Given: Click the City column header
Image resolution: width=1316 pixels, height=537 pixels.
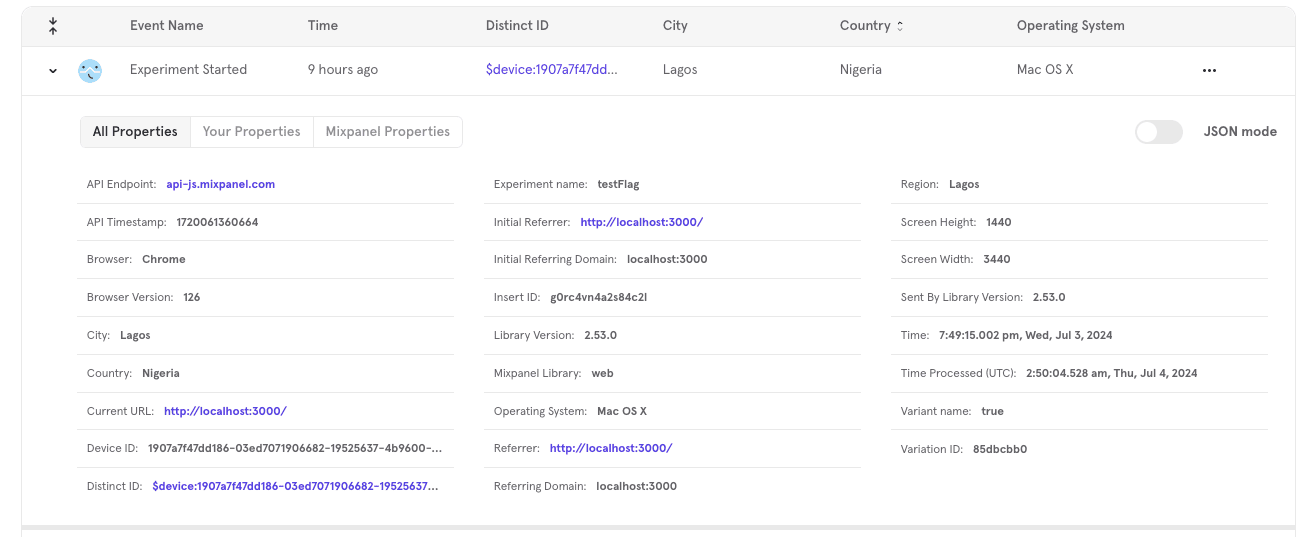Looking at the screenshot, I should pos(675,26).
